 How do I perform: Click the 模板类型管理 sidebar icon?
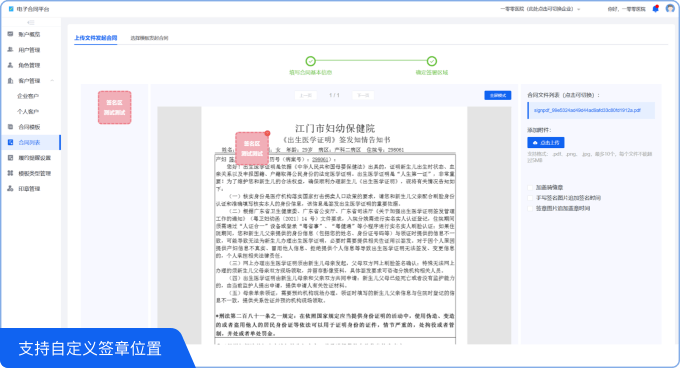[x=10, y=173]
